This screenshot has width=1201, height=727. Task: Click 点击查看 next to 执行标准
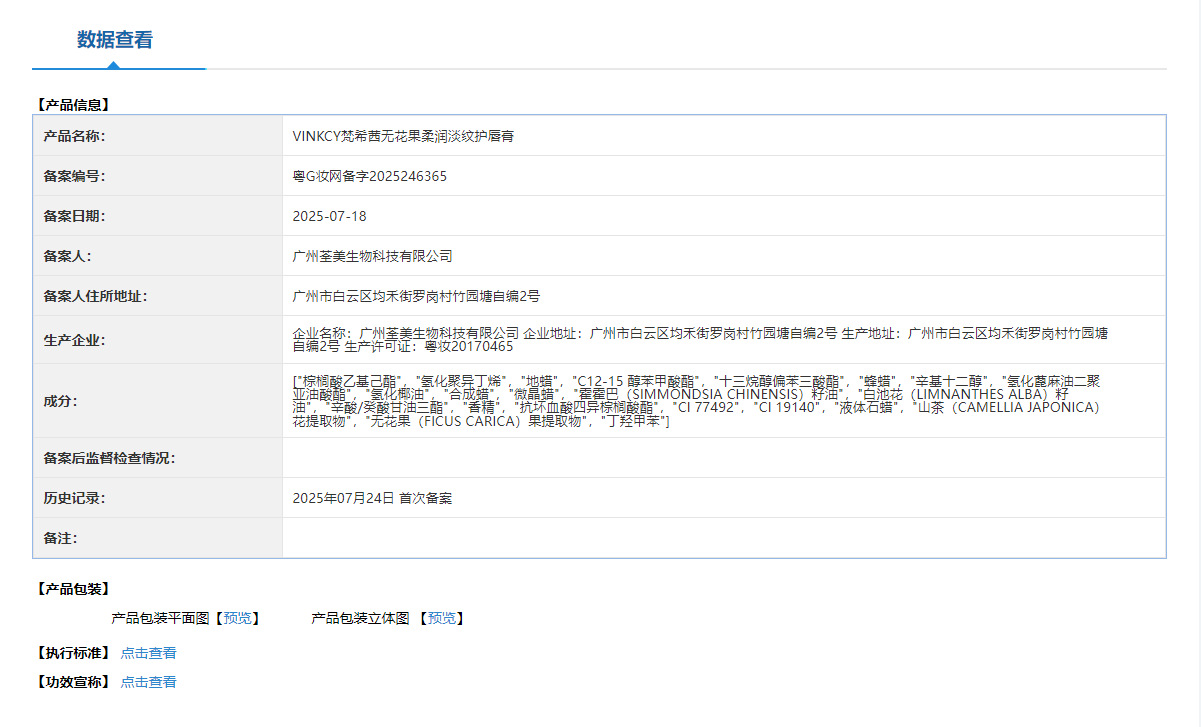pos(149,653)
